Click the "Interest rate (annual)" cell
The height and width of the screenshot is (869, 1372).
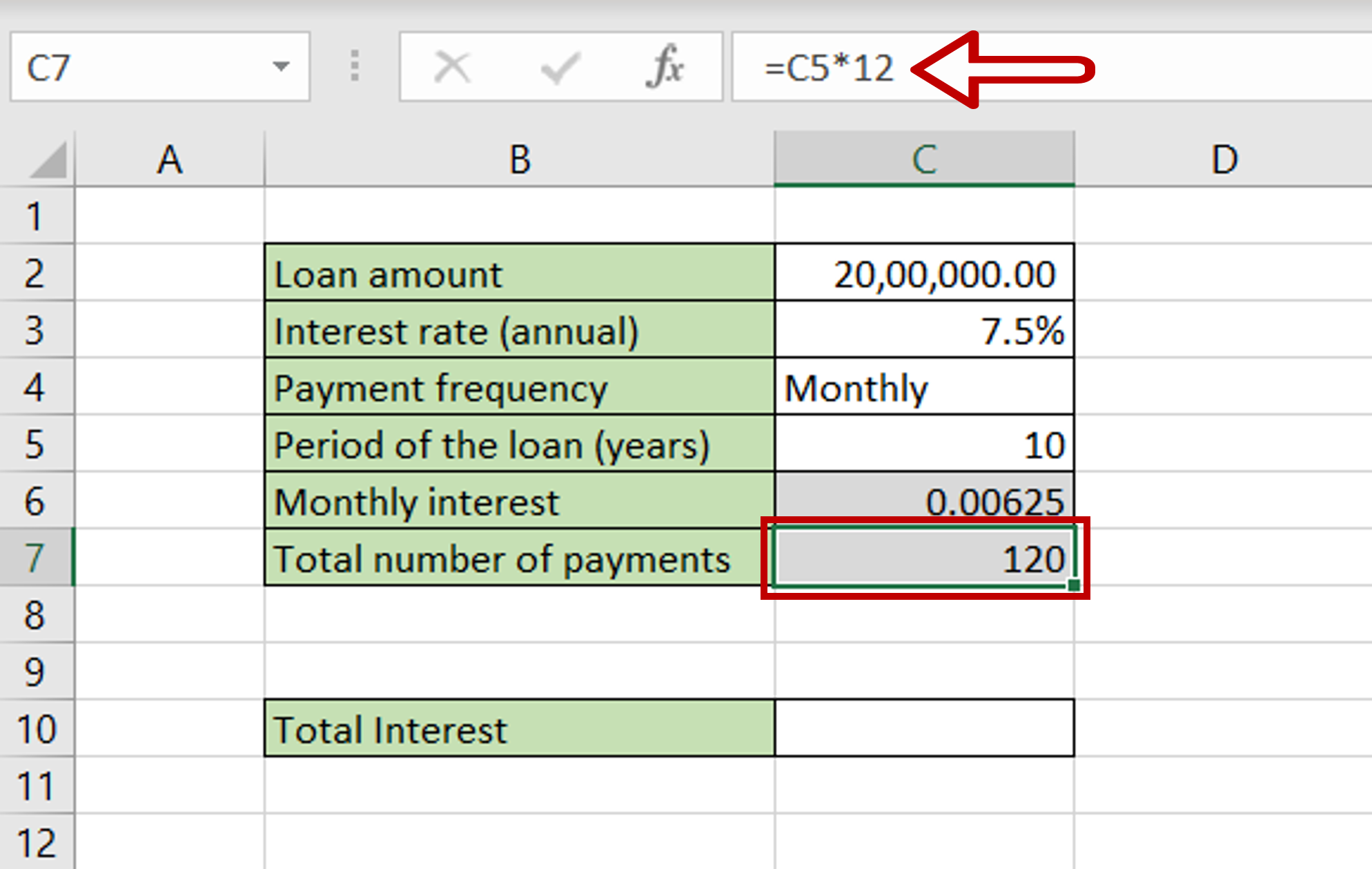pos(520,330)
